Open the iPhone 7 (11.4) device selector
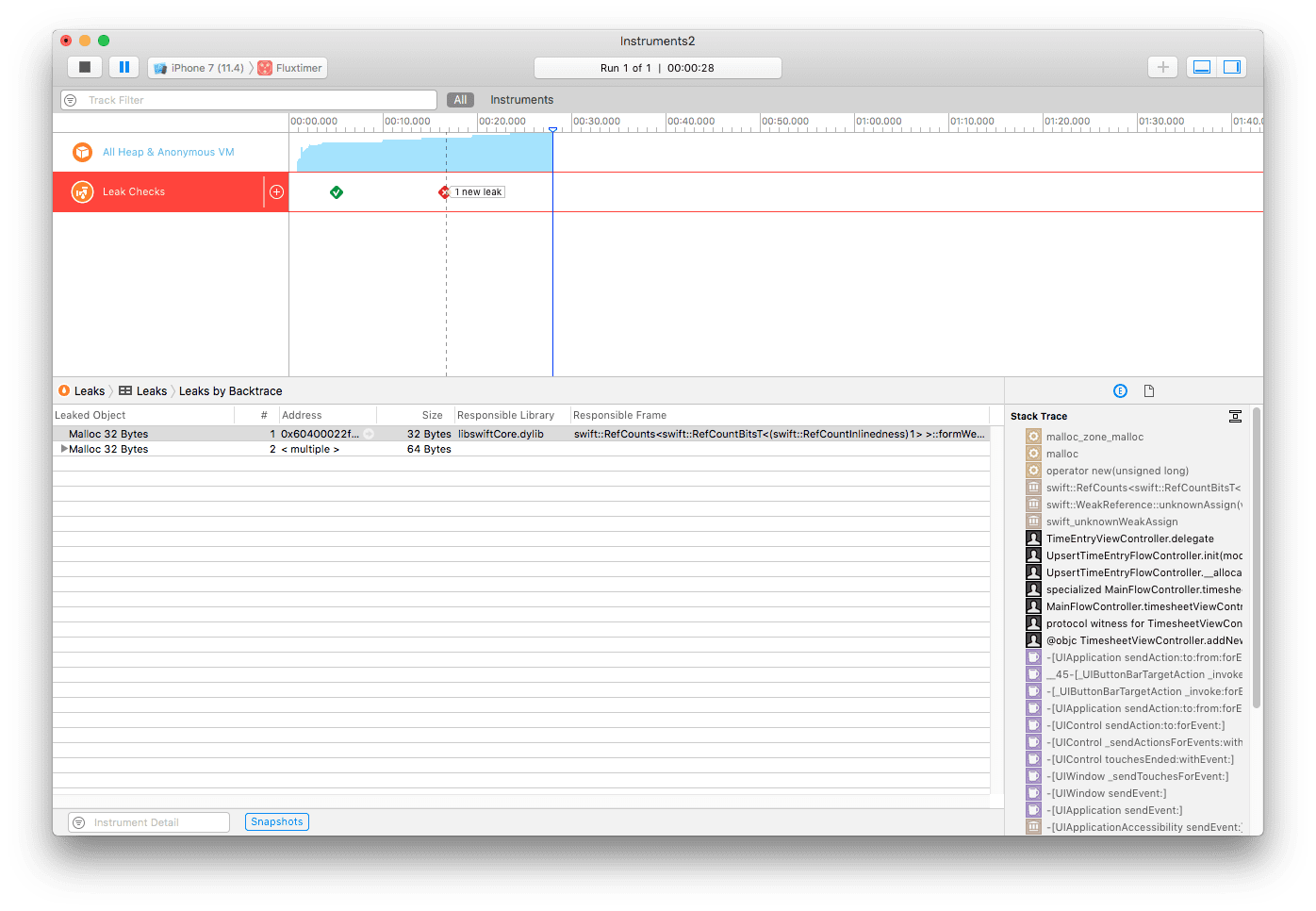Viewport: 1316px width, 911px height. pyautogui.click(x=199, y=67)
